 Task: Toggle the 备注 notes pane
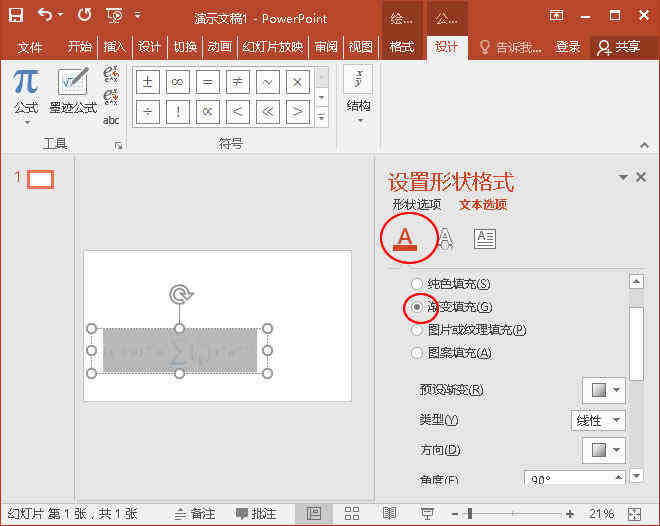click(x=195, y=514)
